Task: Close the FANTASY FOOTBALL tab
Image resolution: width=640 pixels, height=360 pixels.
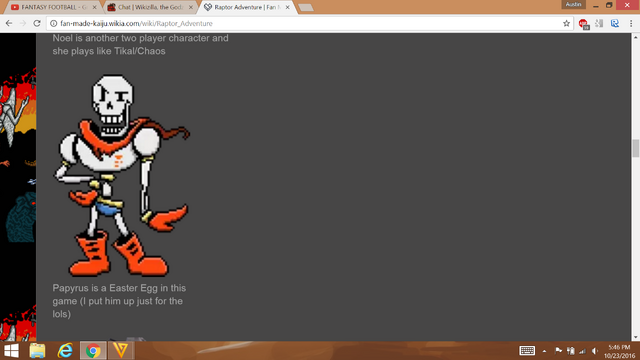Action: tap(94, 7)
